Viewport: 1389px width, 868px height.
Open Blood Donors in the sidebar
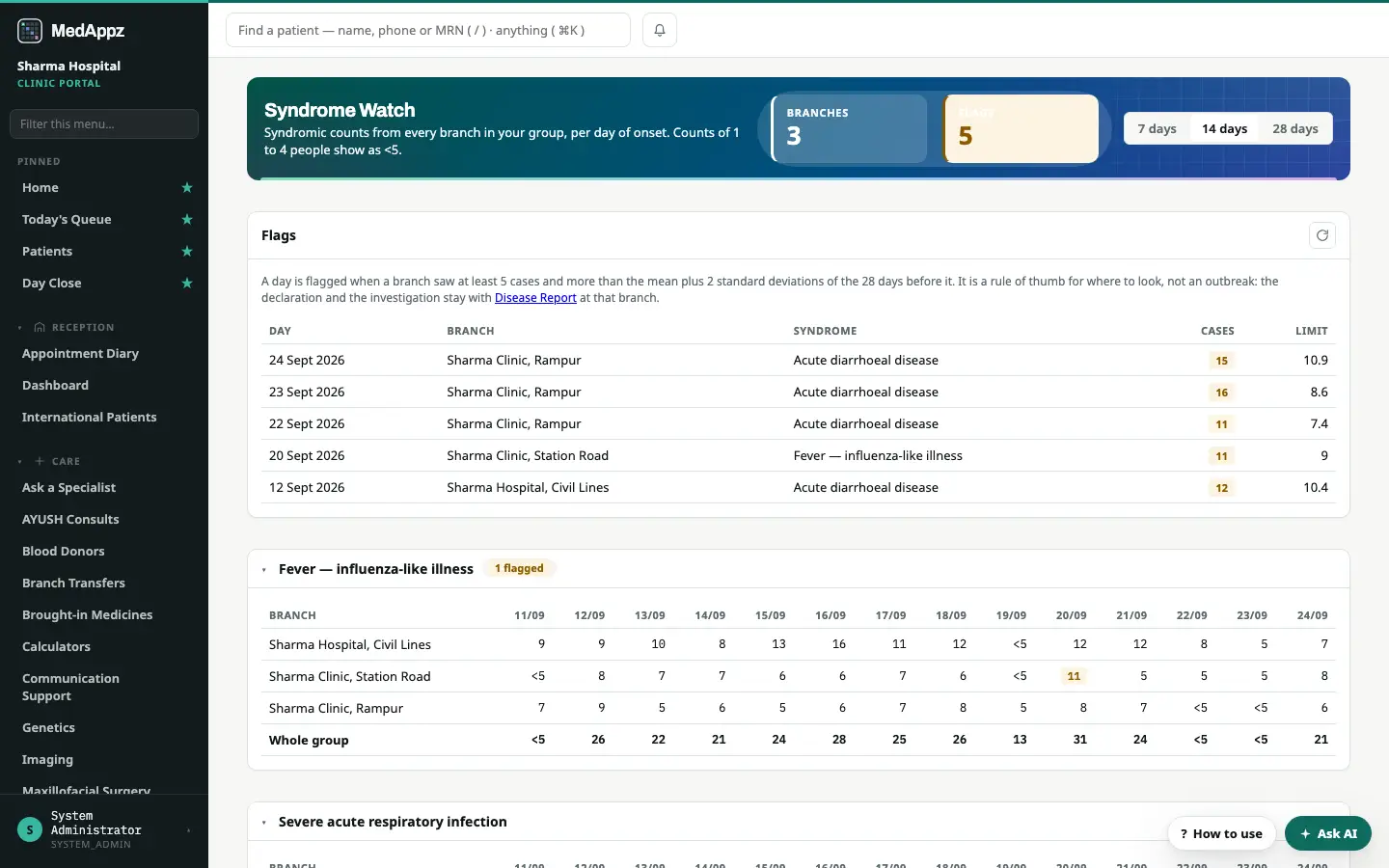(64, 552)
